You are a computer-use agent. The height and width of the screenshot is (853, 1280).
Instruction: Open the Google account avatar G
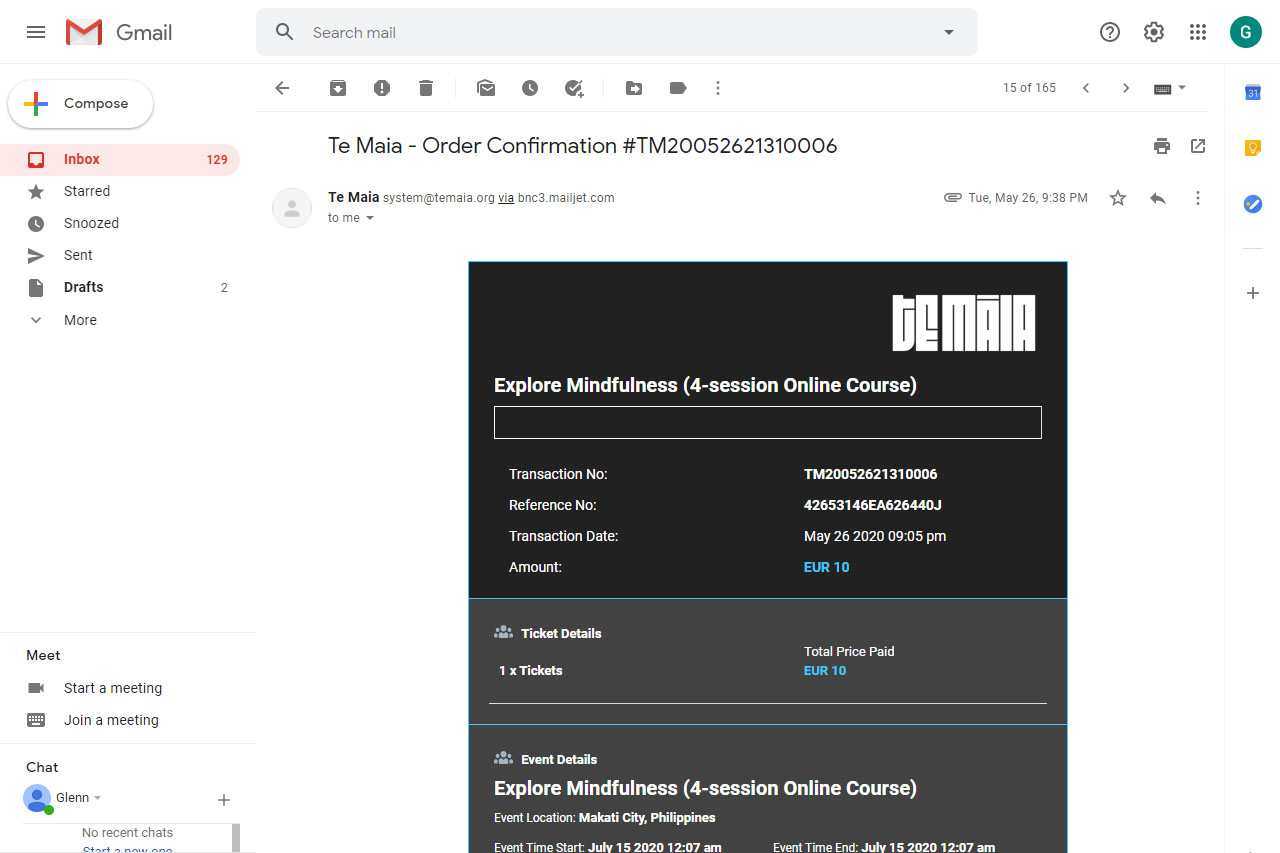click(x=1246, y=32)
